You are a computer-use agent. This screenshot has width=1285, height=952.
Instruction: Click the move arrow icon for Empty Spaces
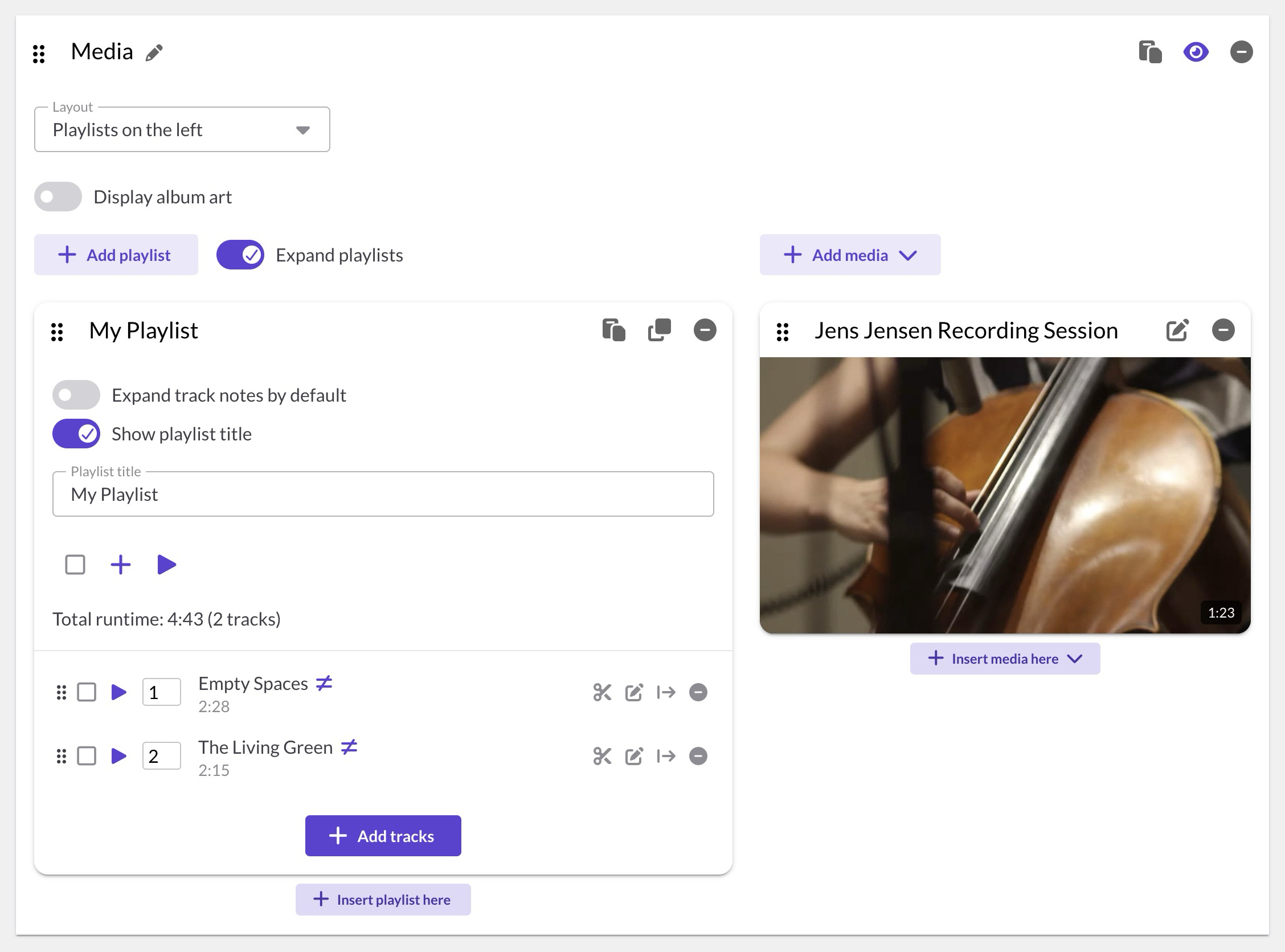(x=666, y=692)
